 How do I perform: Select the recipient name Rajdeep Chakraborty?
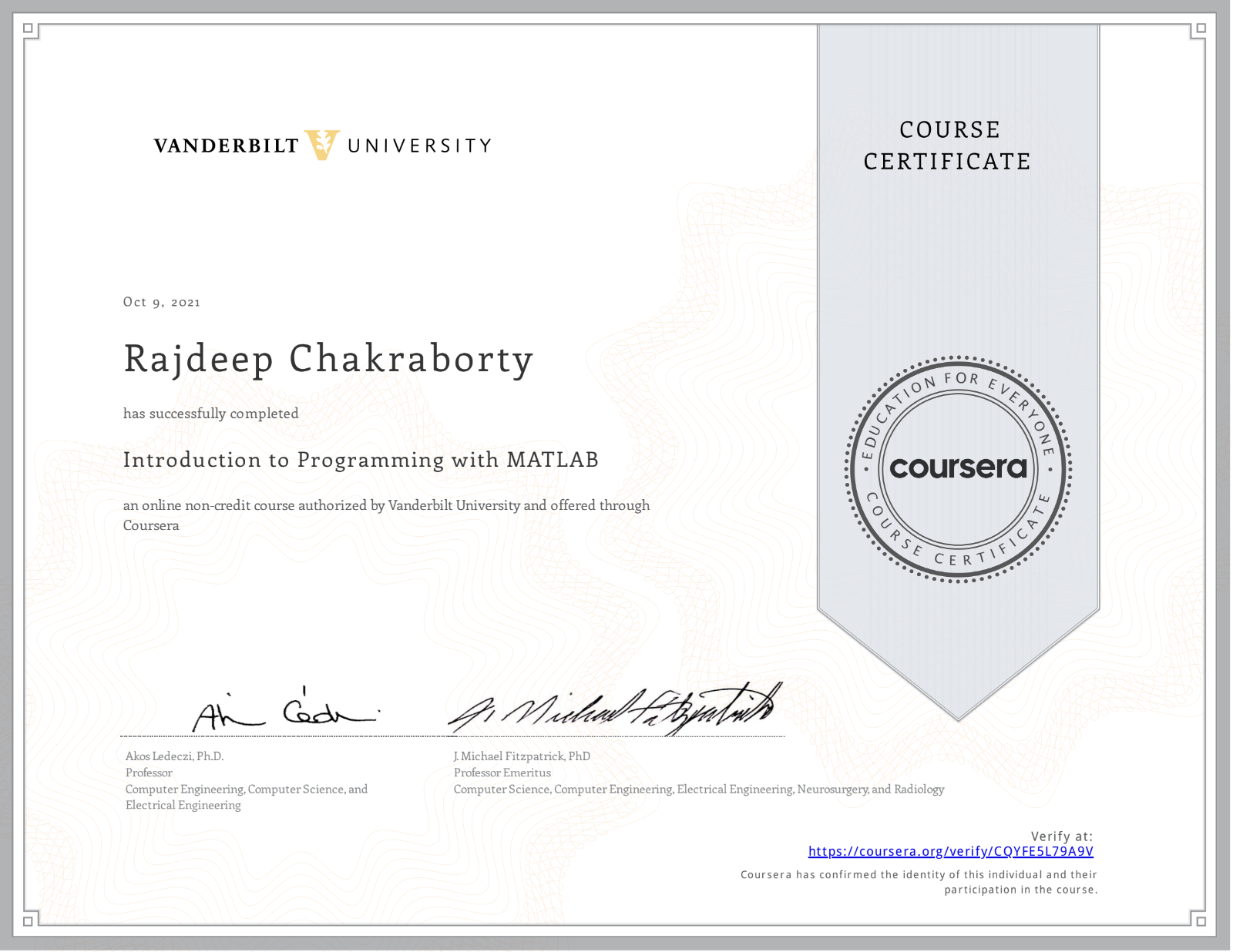click(x=328, y=359)
